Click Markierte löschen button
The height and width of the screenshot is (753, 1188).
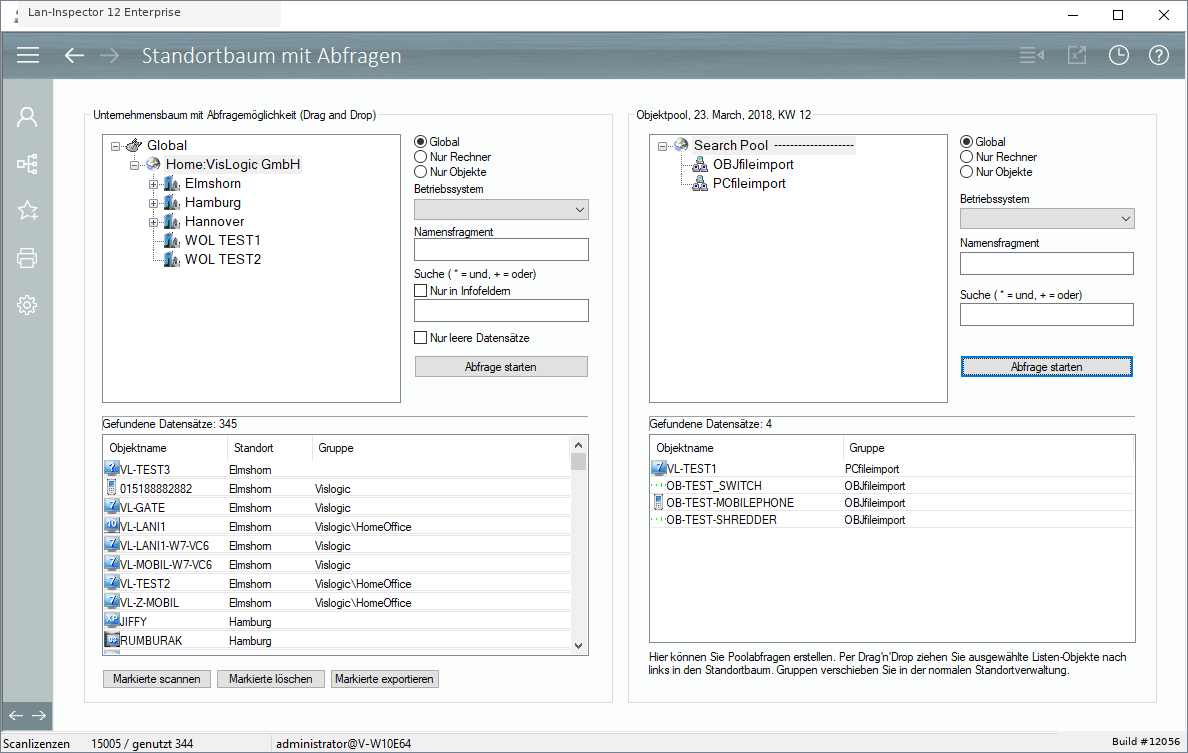(x=270, y=679)
